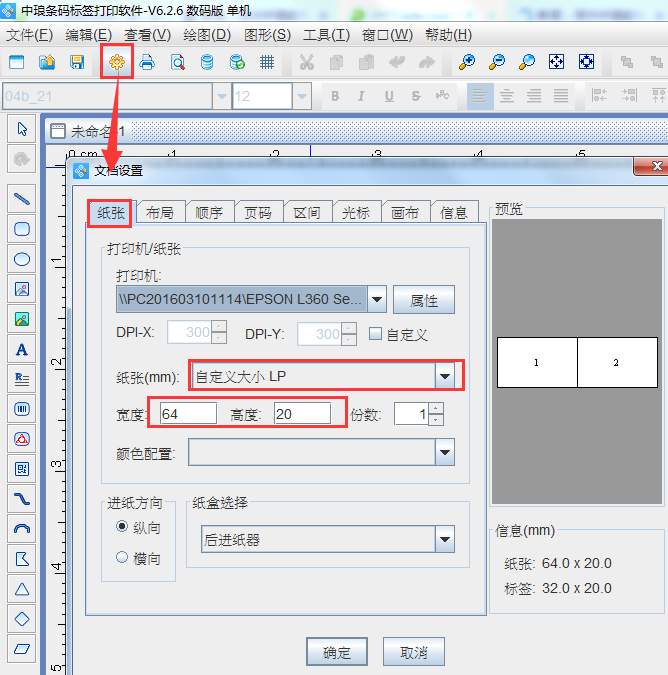Select the line drawing tool
The height and width of the screenshot is (675, 668).
[x=22, y=198]
